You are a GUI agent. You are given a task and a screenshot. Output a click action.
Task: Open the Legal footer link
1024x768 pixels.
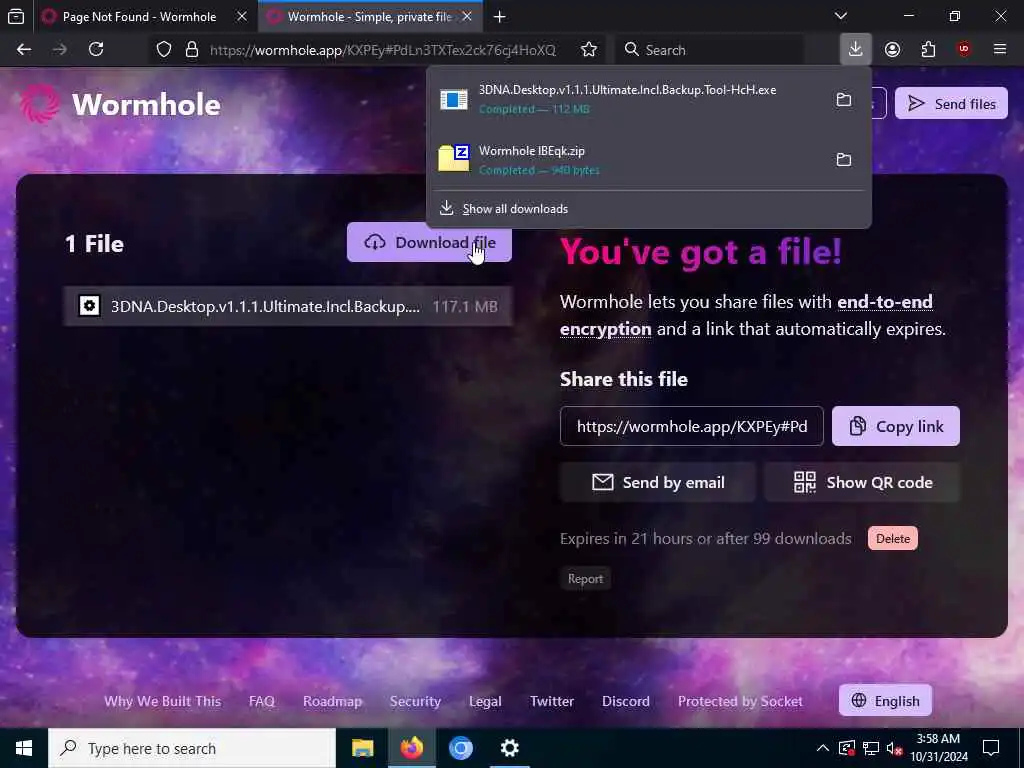pyautogui.click(x=485, y=701)
